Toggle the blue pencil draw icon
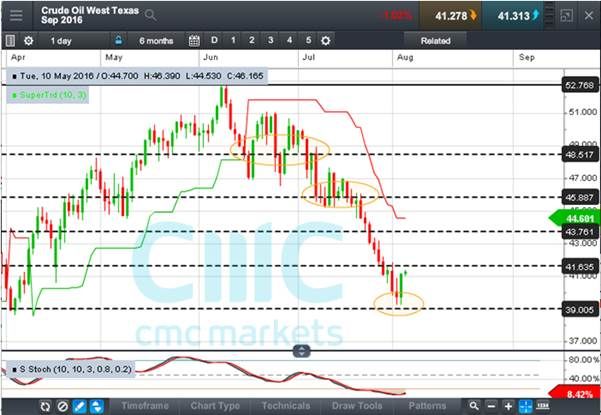The width and height of the screenshot is (601, 415). click(80, 406)
